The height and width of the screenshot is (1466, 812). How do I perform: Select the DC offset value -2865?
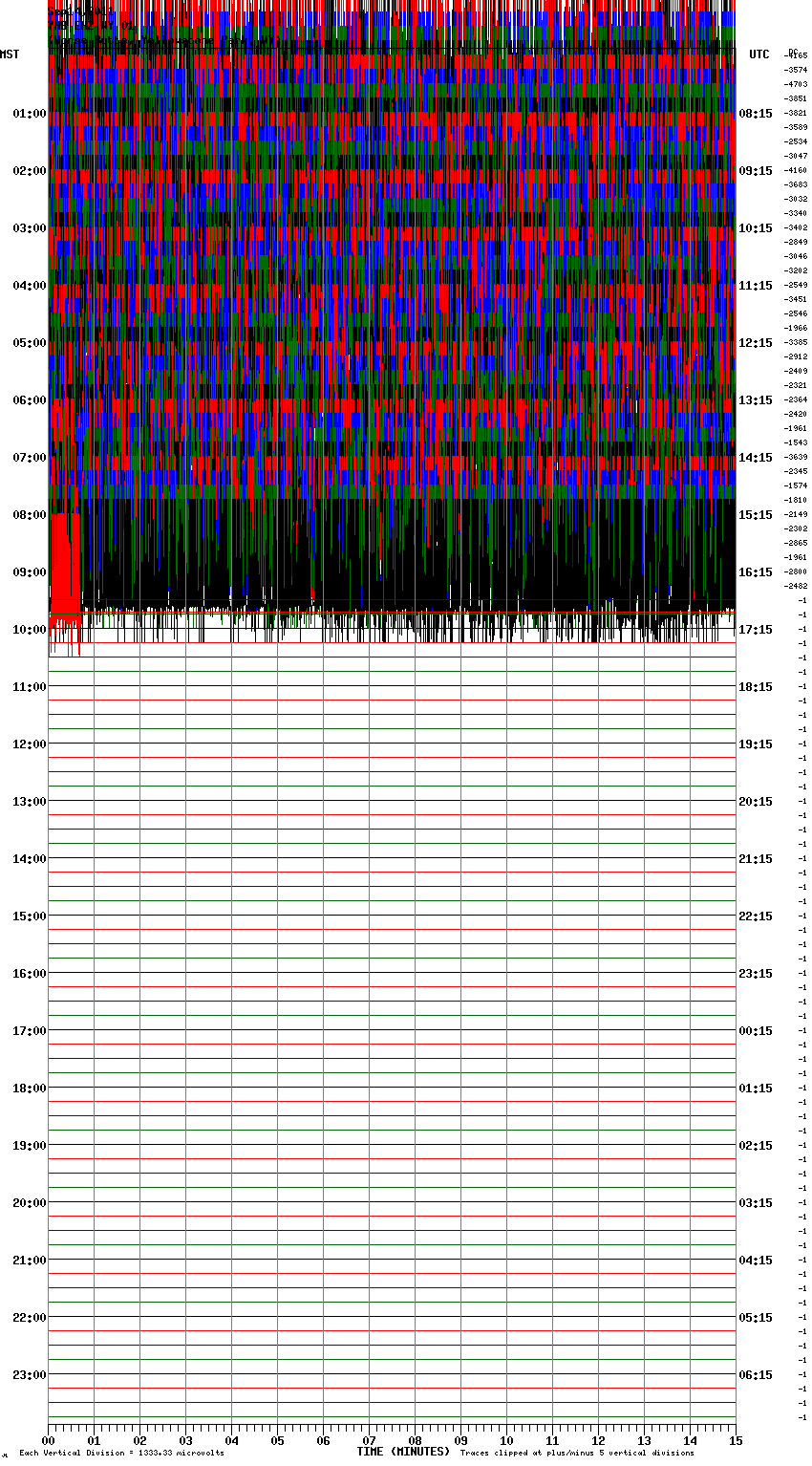(x=796, y=543)
